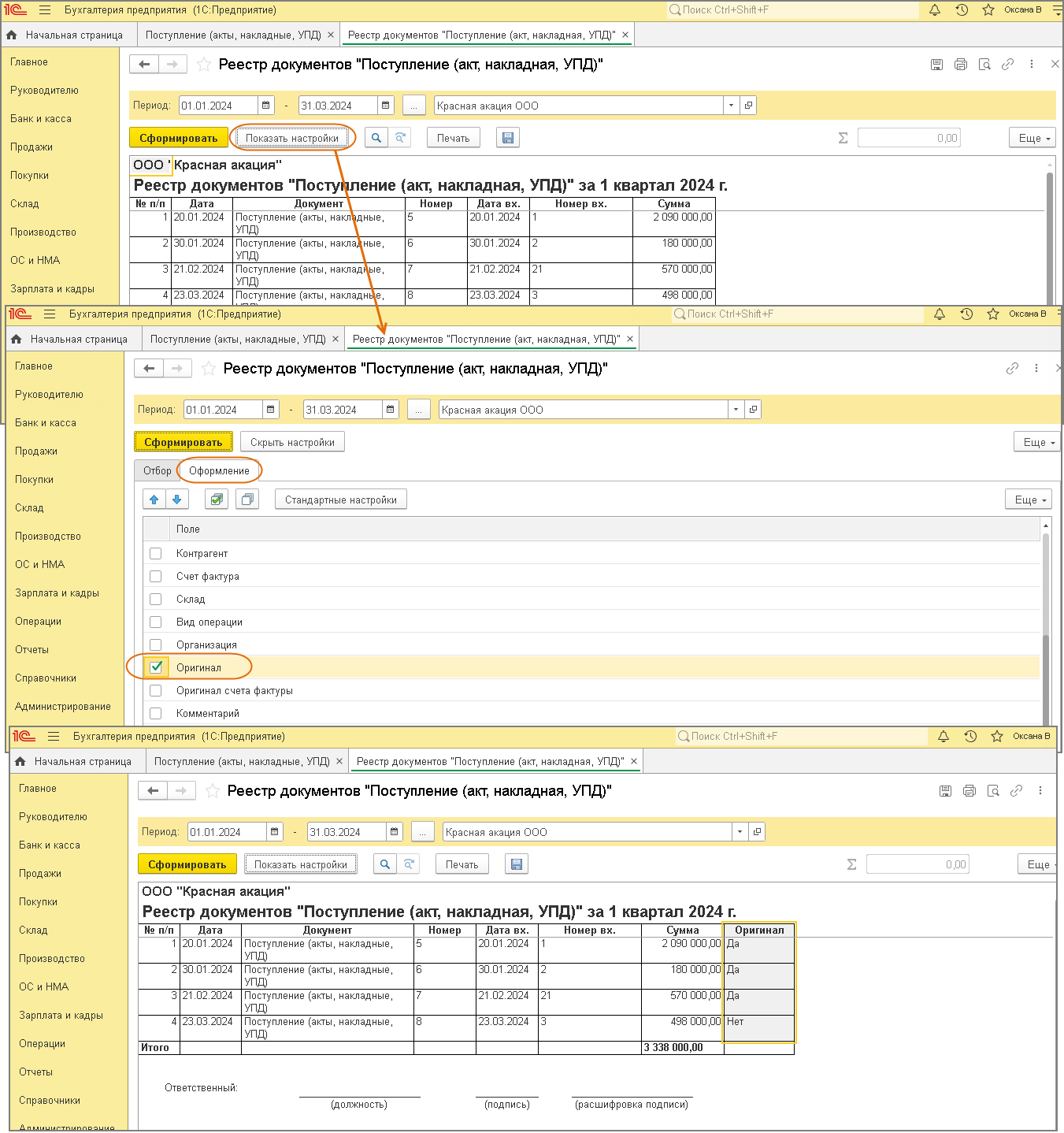The image size is (1064, 1133).
Task: Tick the Счет фактура checkbox
Action: tap(156, 577)
